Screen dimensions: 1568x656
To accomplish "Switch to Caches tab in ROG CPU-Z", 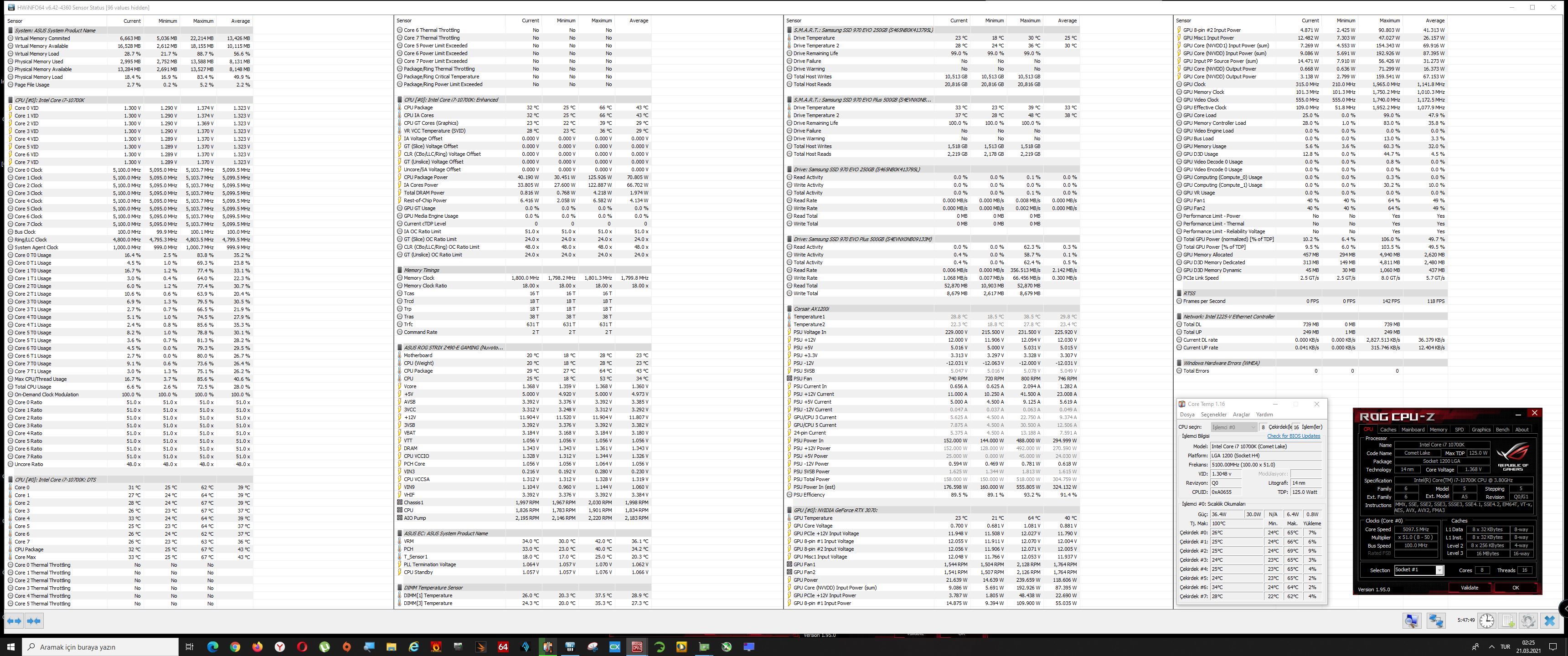I will tap(1388, 430).
